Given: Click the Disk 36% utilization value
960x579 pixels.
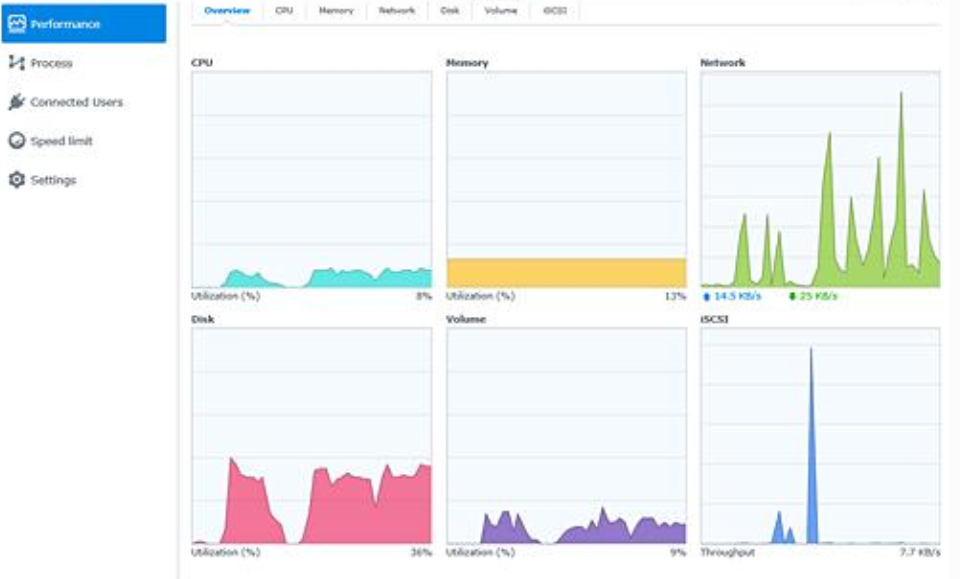Looking at the screenshot, I should [x=421, y=552].
